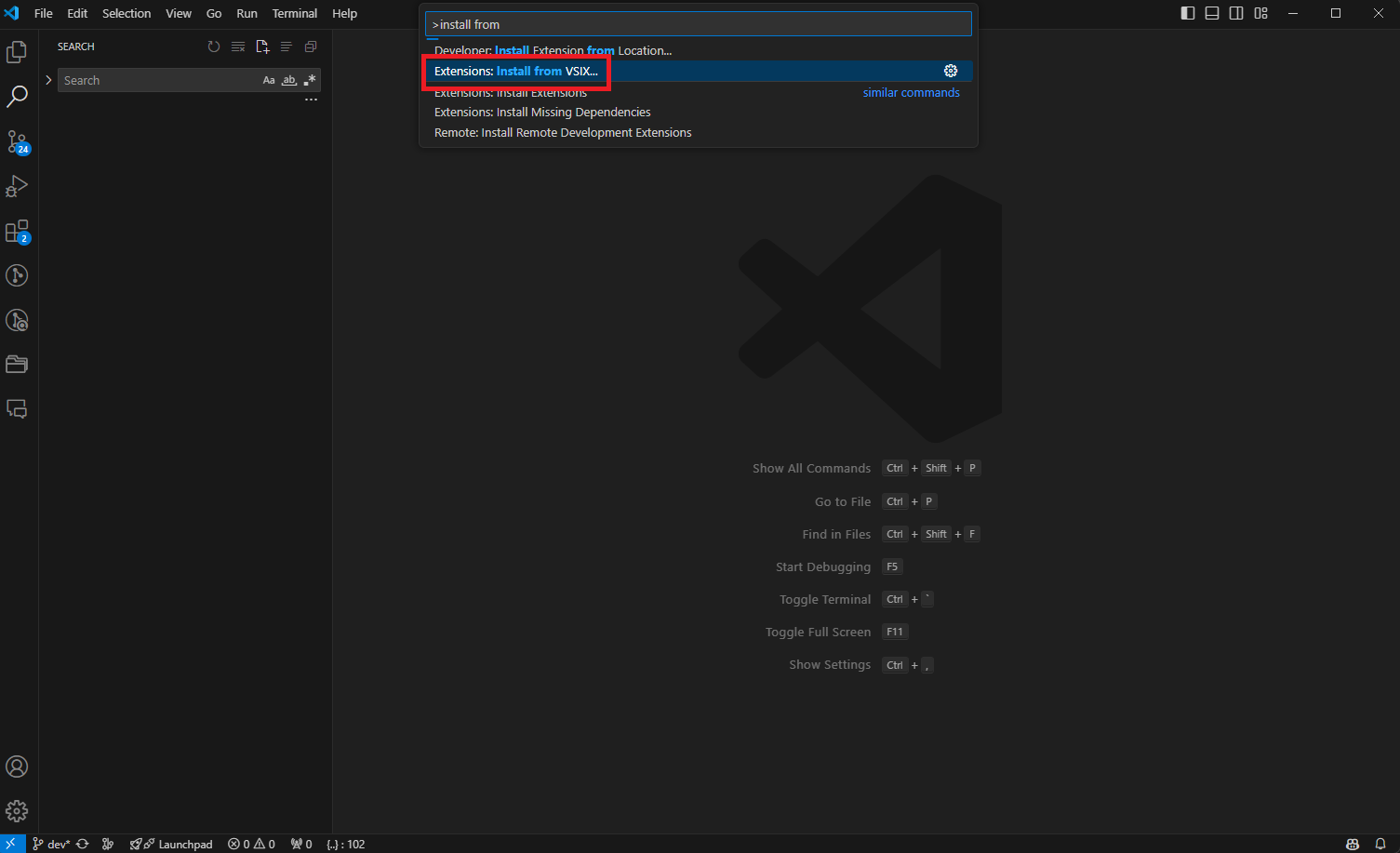1400x853 pixels.
Task: Toggle secondary side bar layout button
Action: pyautogui.click(x=1236, y=13)
